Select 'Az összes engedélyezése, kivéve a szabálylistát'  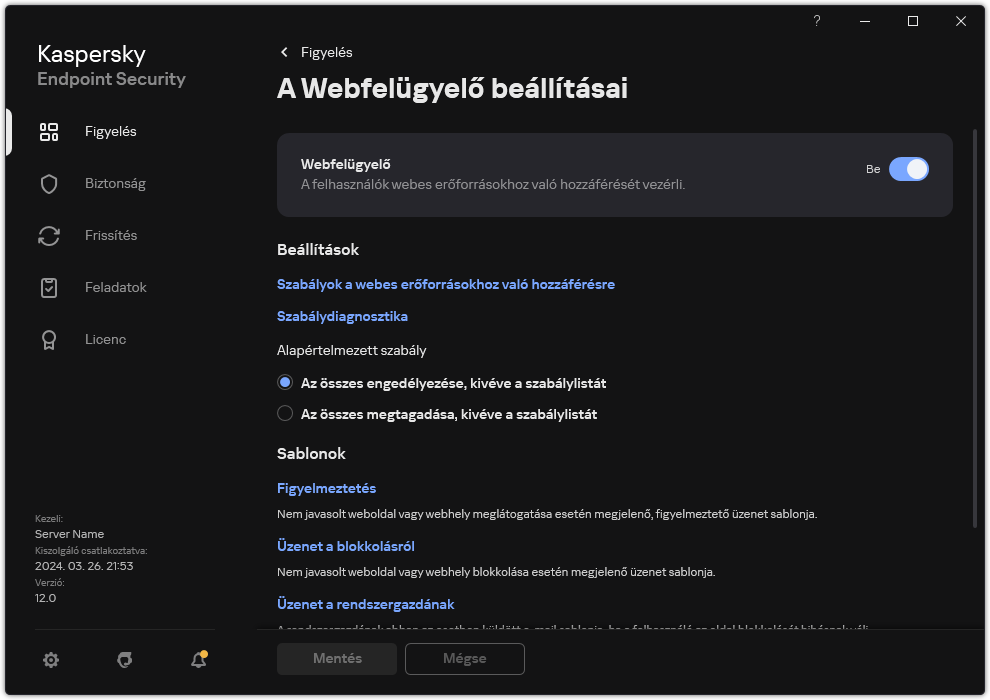(285, 381)
